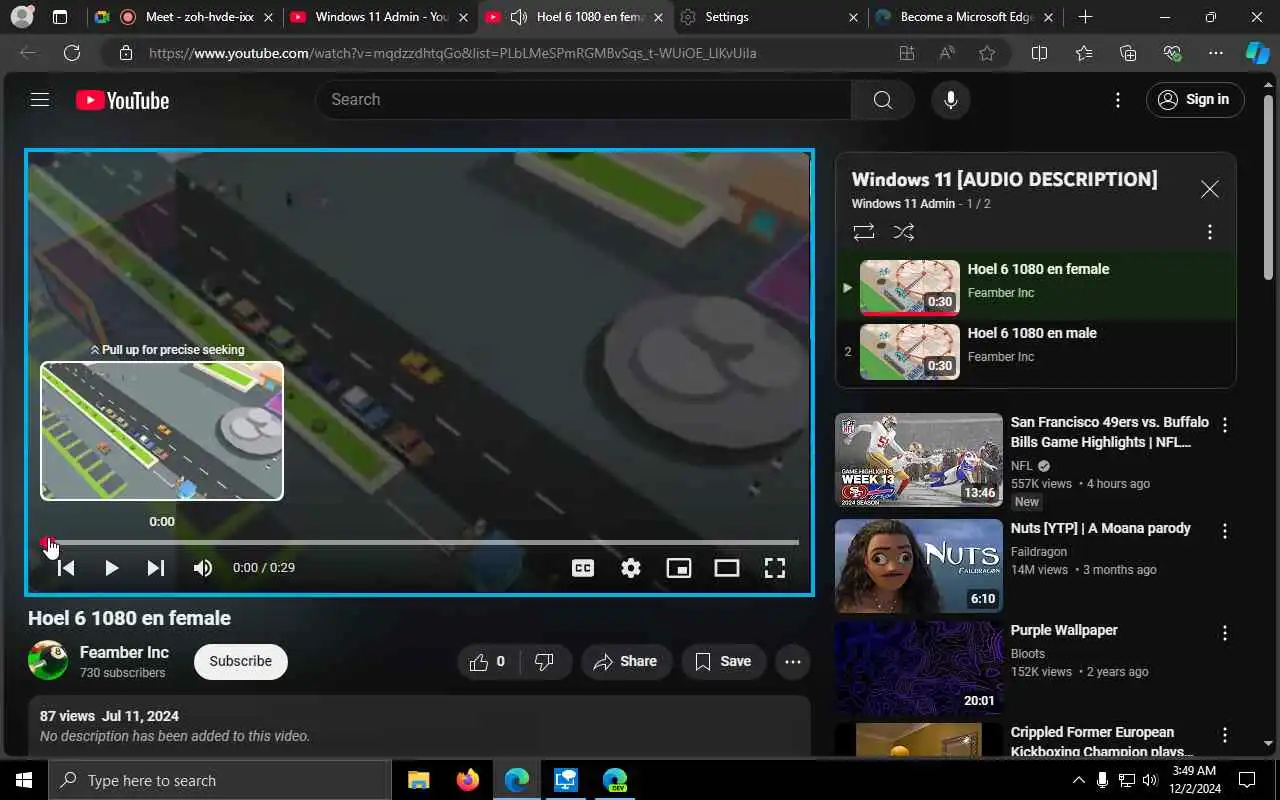The height and width of the screenshot is (800, 1280).
Task: Open the Windows 11 Admin playlist link
Action: coord(903,204)
